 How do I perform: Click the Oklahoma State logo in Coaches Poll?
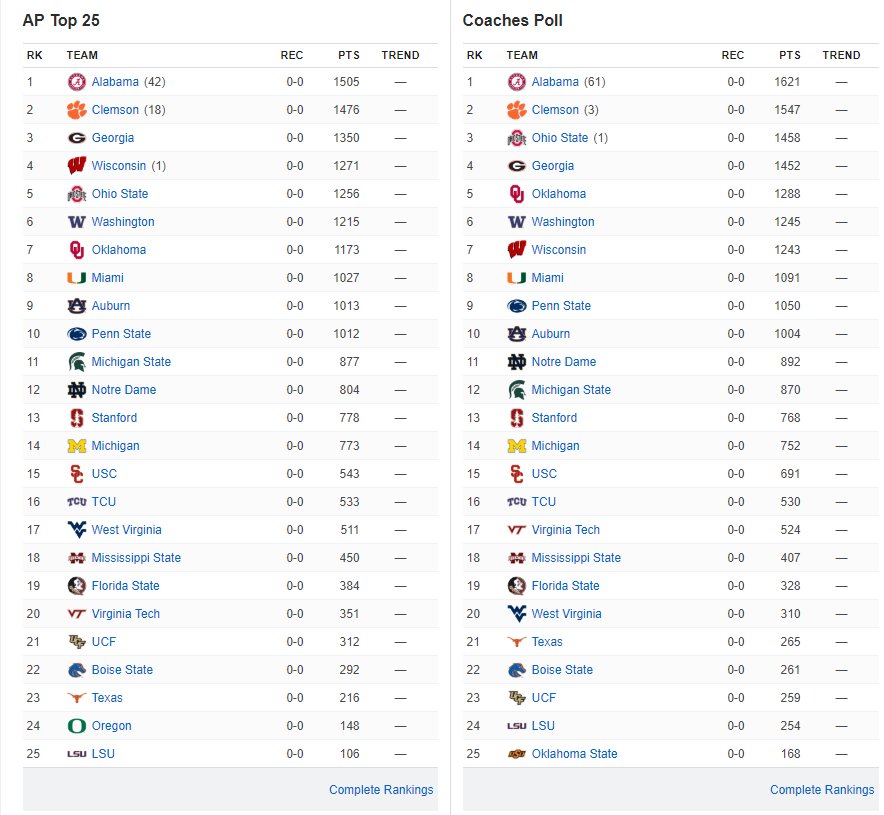[x=516, y=754]
